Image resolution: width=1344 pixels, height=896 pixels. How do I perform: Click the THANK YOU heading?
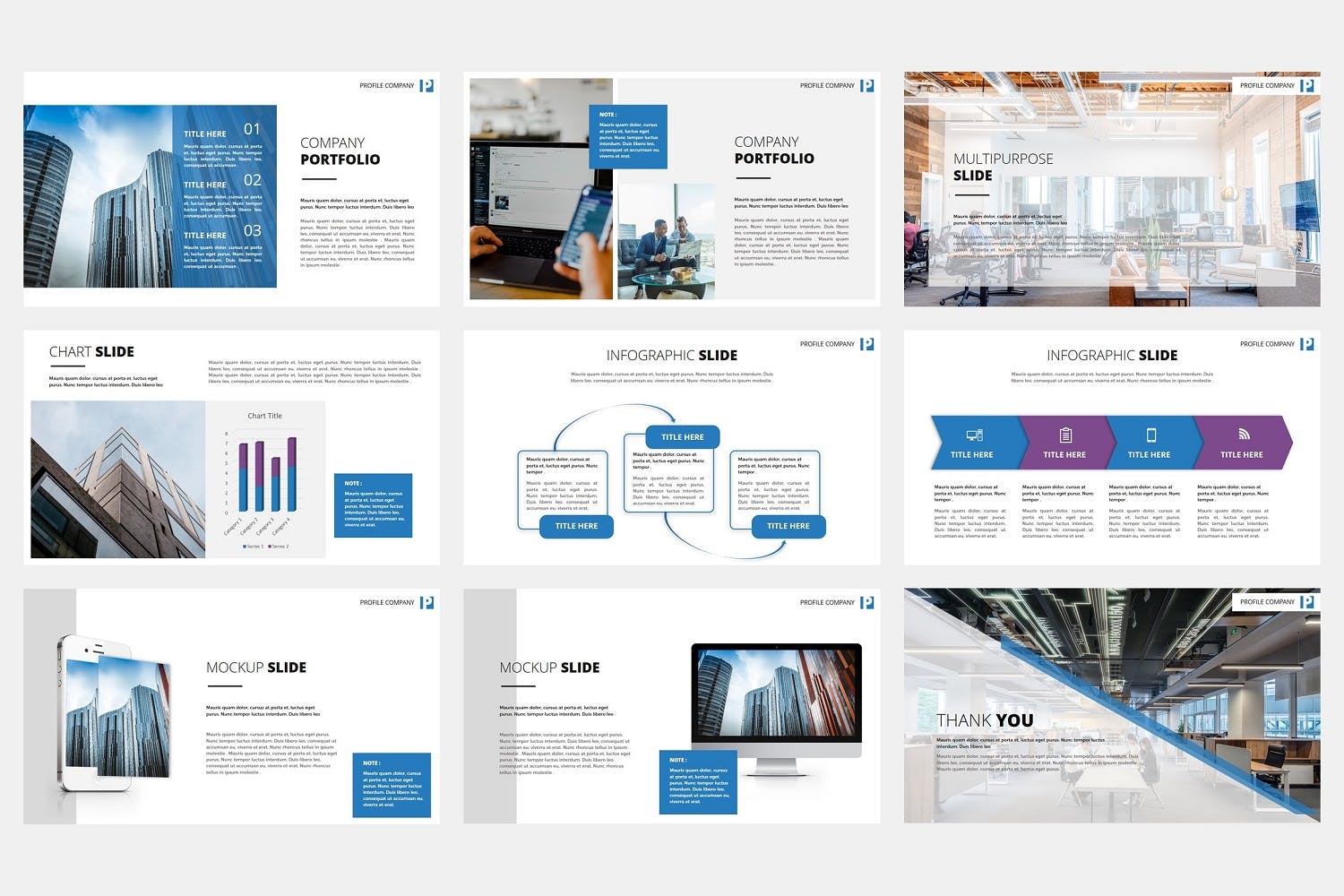[x=985, y=720]
